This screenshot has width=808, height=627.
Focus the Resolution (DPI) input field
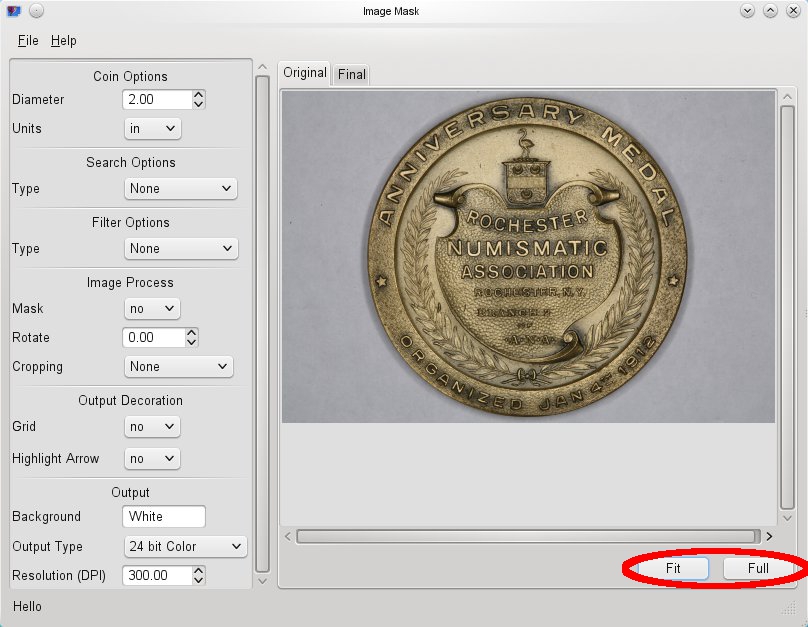[157, 575]
